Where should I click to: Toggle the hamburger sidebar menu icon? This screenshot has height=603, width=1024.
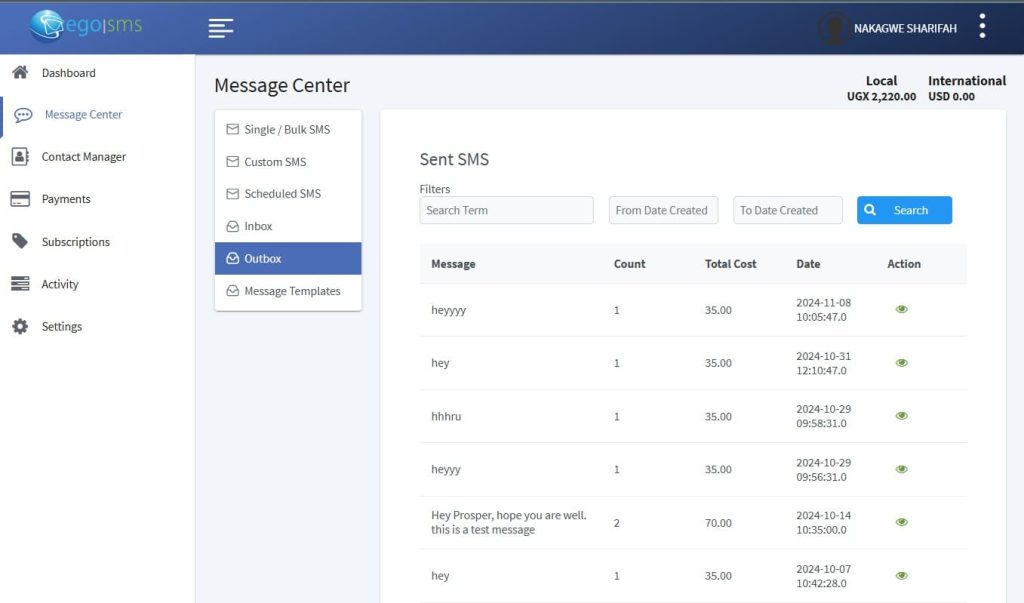(221, 28)
